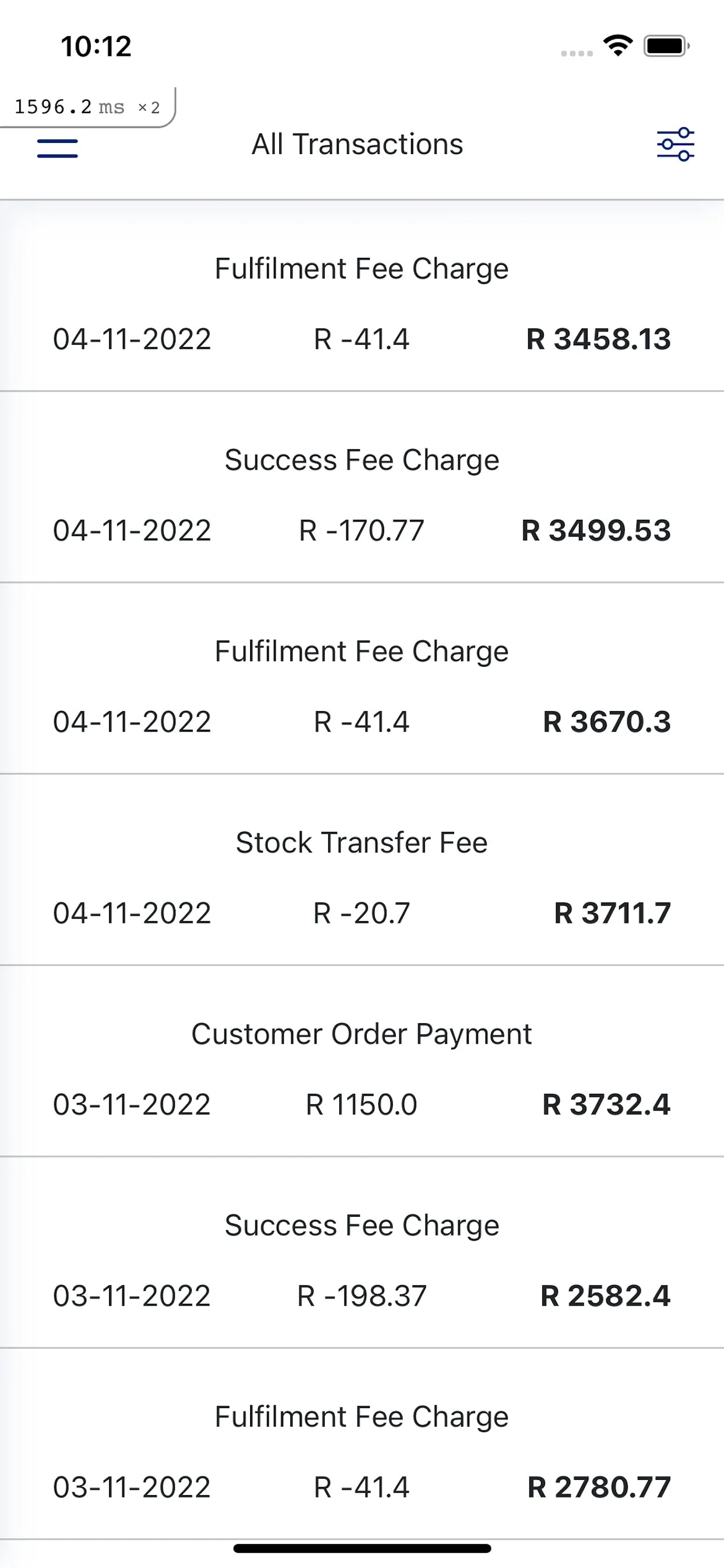Tap the 10:12 status bar clock
The width and height of the screenshot is (724, 1568).
pos(96,46)
